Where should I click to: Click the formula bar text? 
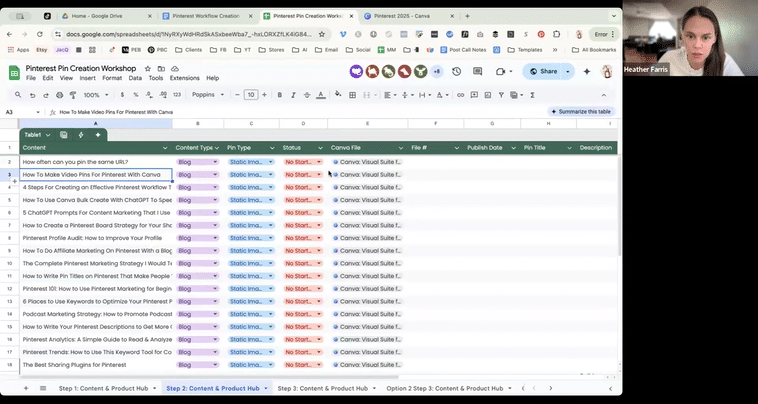[116, 112]
